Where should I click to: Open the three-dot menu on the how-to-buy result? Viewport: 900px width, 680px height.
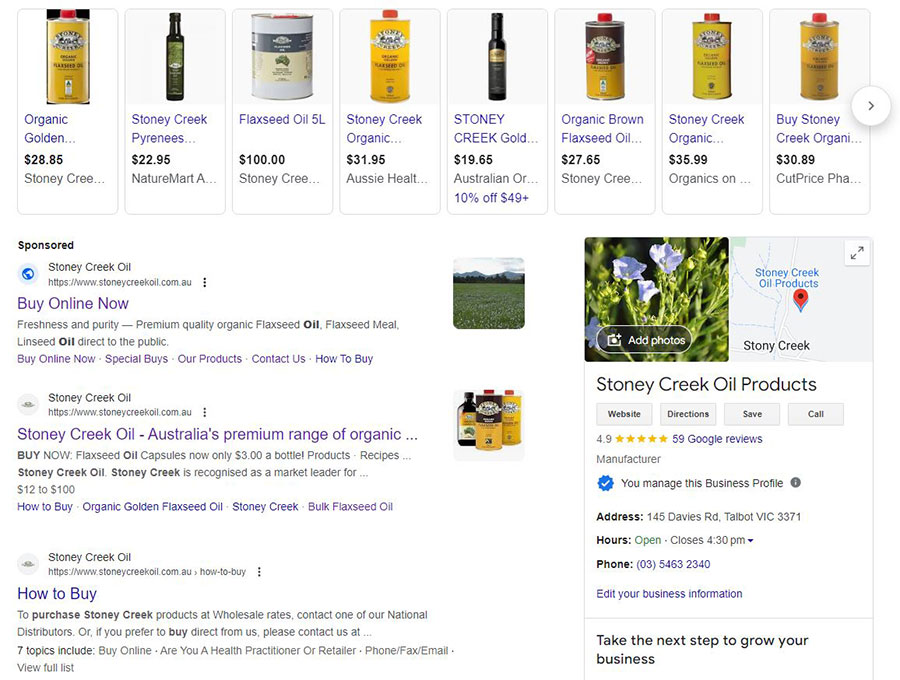pos(259,572)
